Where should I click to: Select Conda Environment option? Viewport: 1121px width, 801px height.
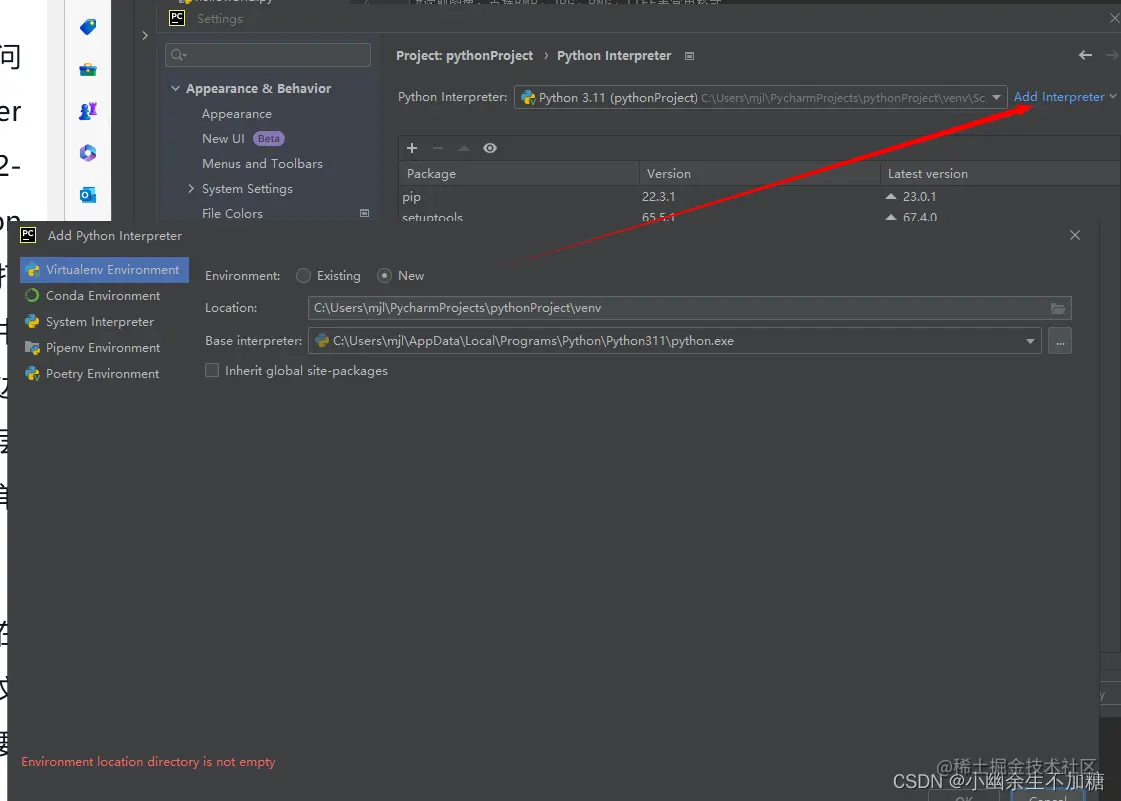(x=104, y=295)
